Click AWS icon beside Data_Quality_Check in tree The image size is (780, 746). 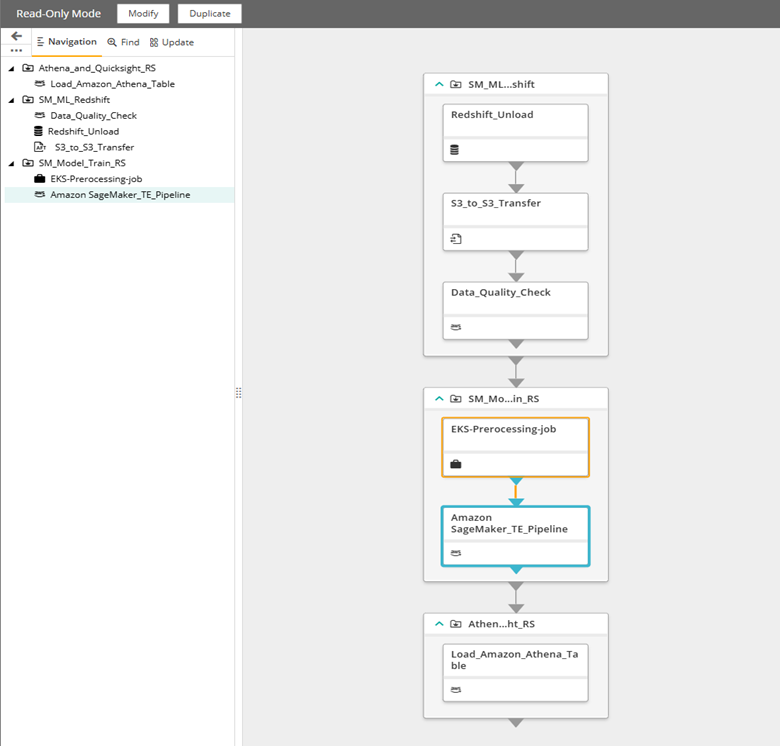[x=40, y=115]
